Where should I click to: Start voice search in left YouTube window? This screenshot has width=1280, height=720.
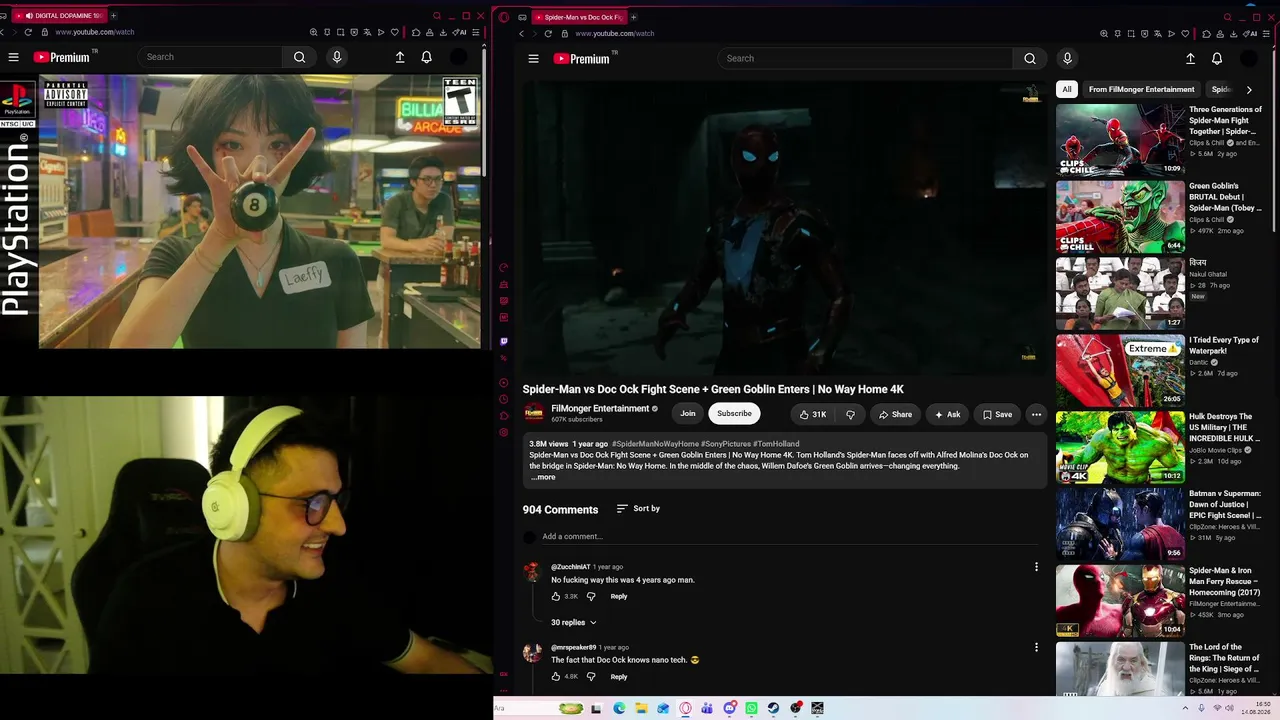337,57
